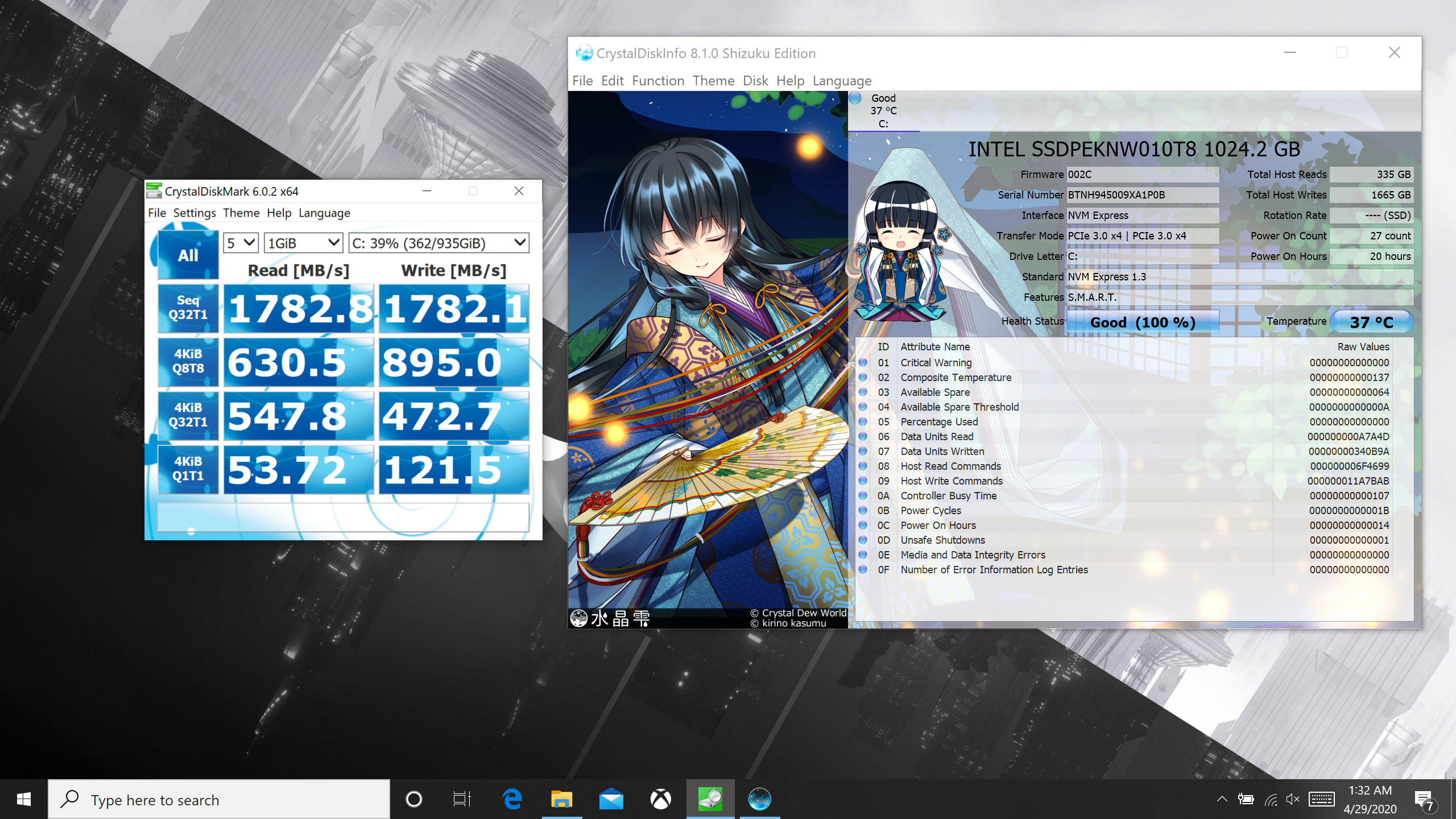This screenshot has height=819, width=1456.
Task: Open Task View from the taskbar
Action: click(x=462, y=799)
